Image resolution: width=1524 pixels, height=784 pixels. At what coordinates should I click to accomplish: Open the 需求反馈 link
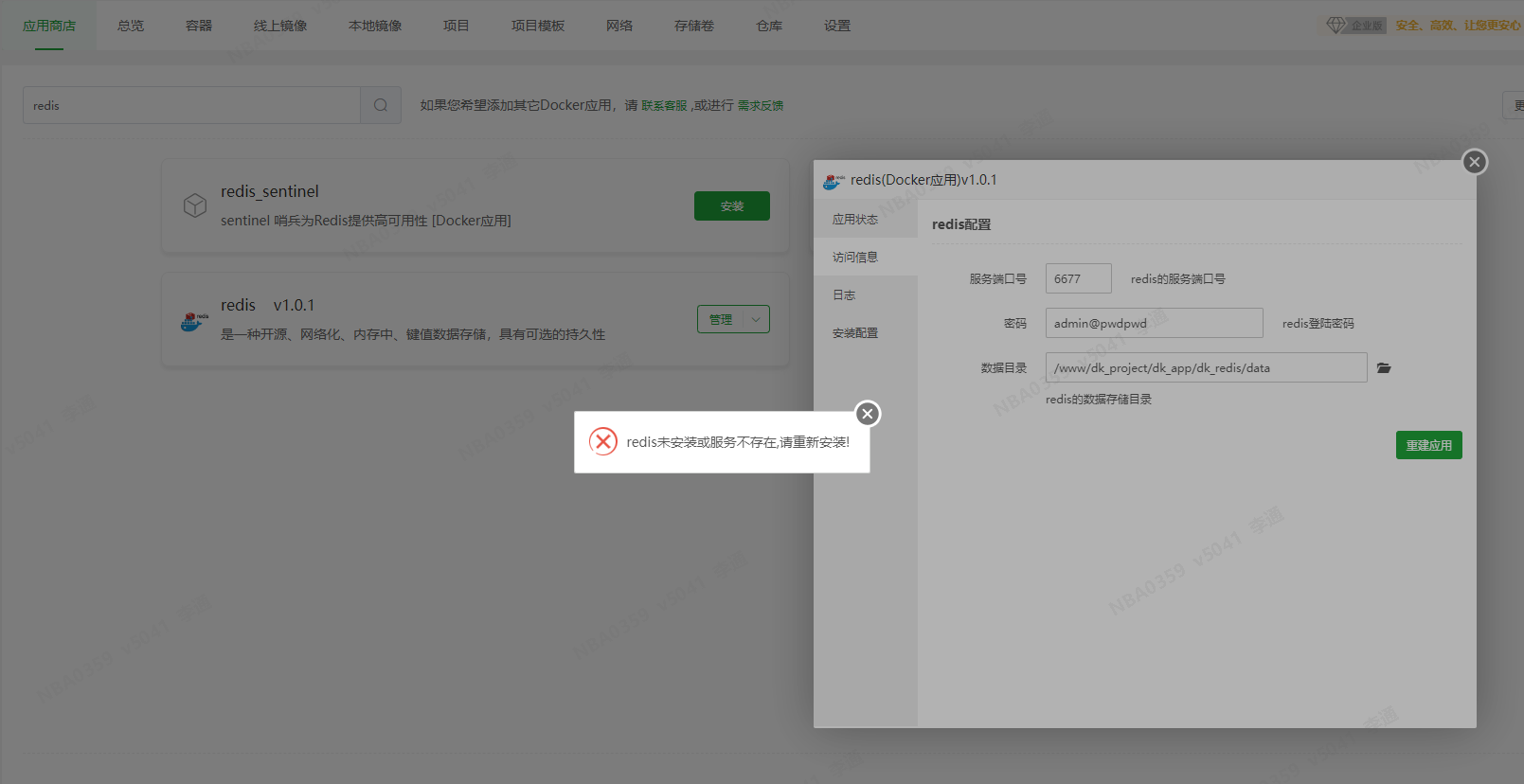(x=761, y=105)
